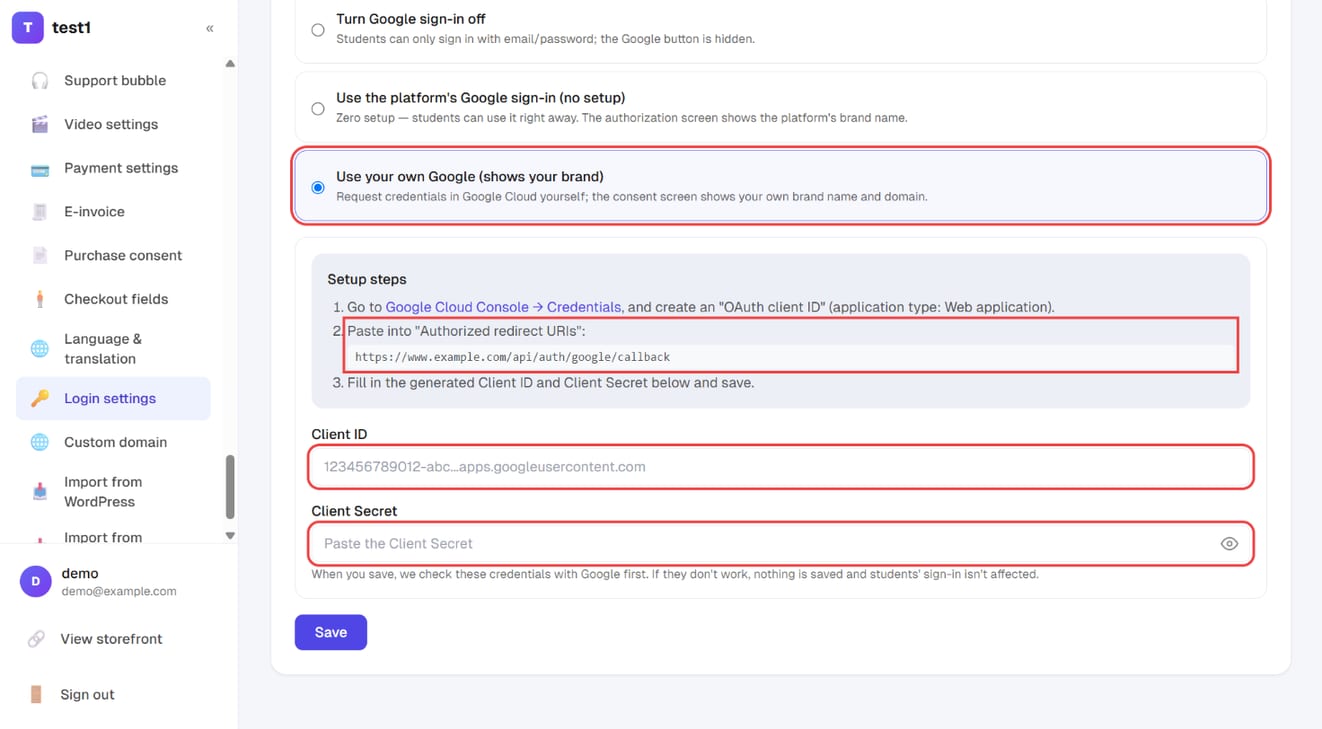Click the purple T workspace logo
The image size is (1322, 729).
pyautogui.click(x=27, y=28)
